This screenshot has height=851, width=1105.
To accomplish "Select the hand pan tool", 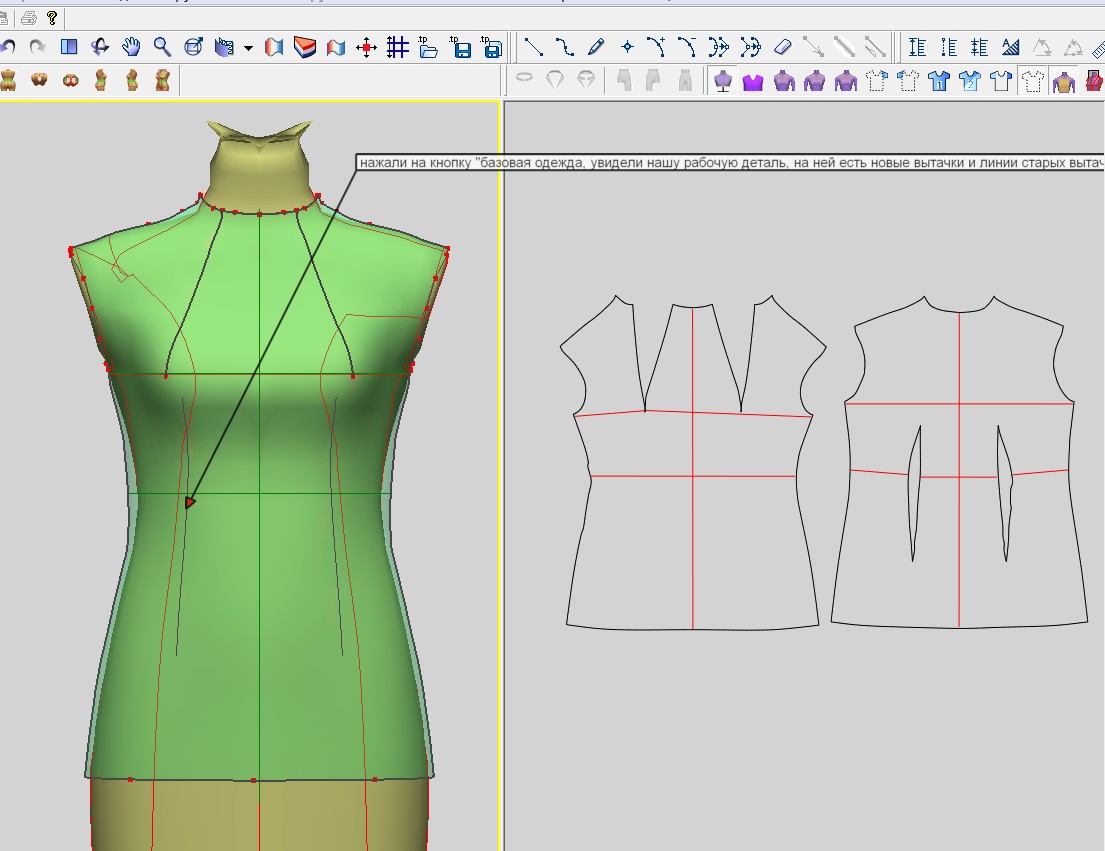I will click(x=131, y=47).
